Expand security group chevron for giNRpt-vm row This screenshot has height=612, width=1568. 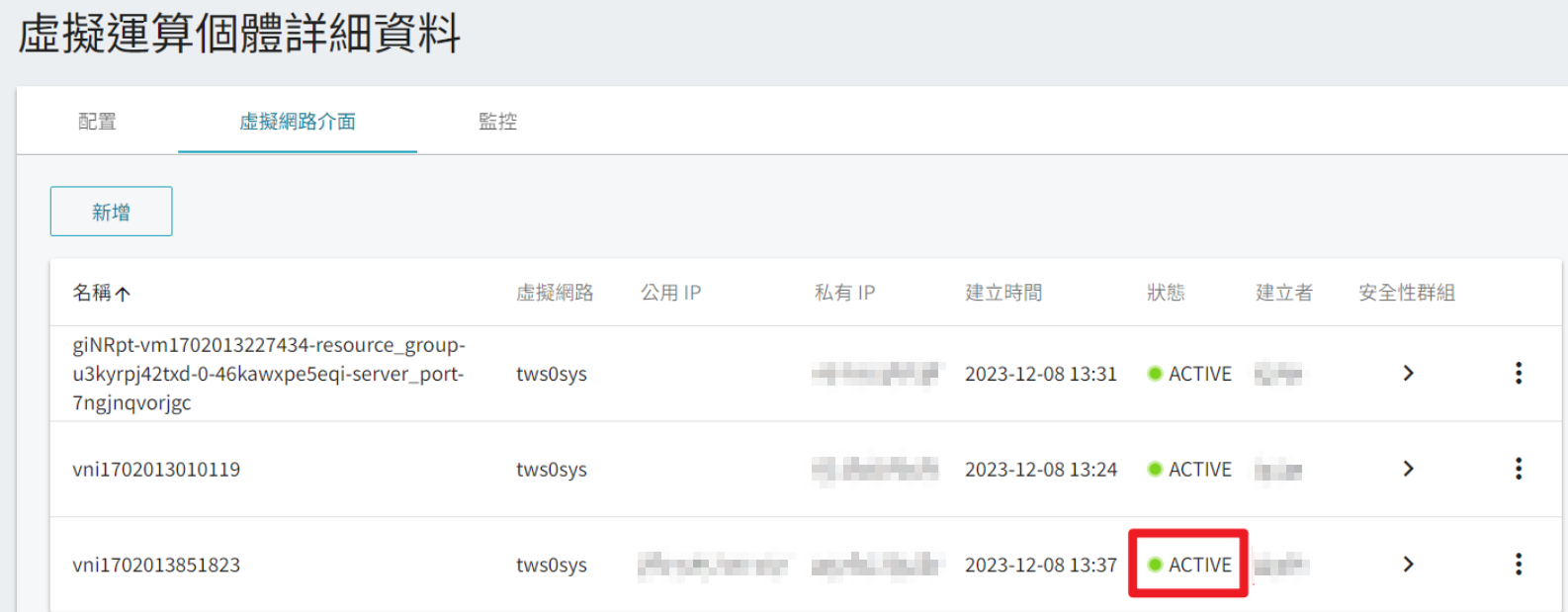pos(1408,373)
